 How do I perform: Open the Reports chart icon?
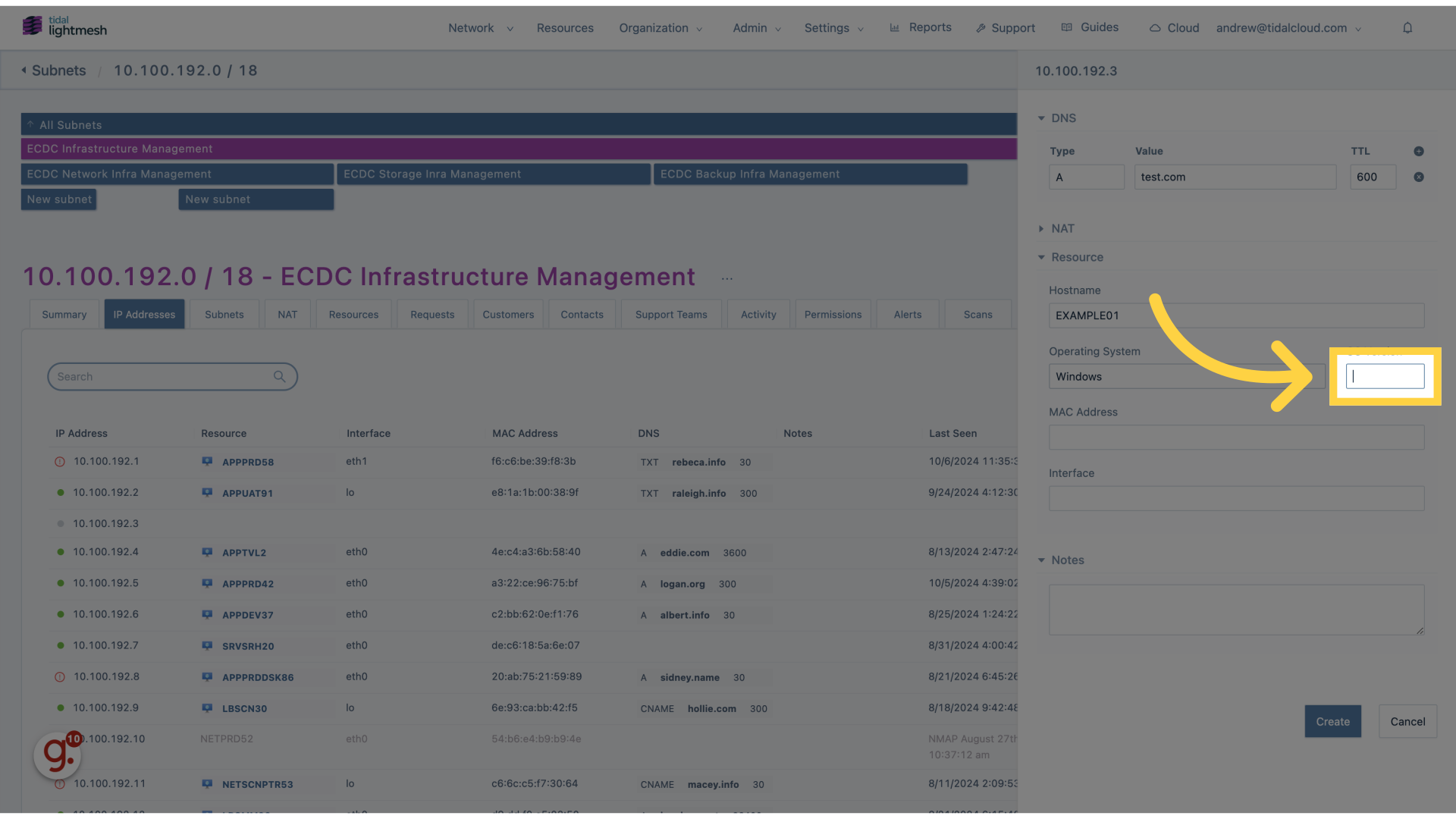coord(895,27)
